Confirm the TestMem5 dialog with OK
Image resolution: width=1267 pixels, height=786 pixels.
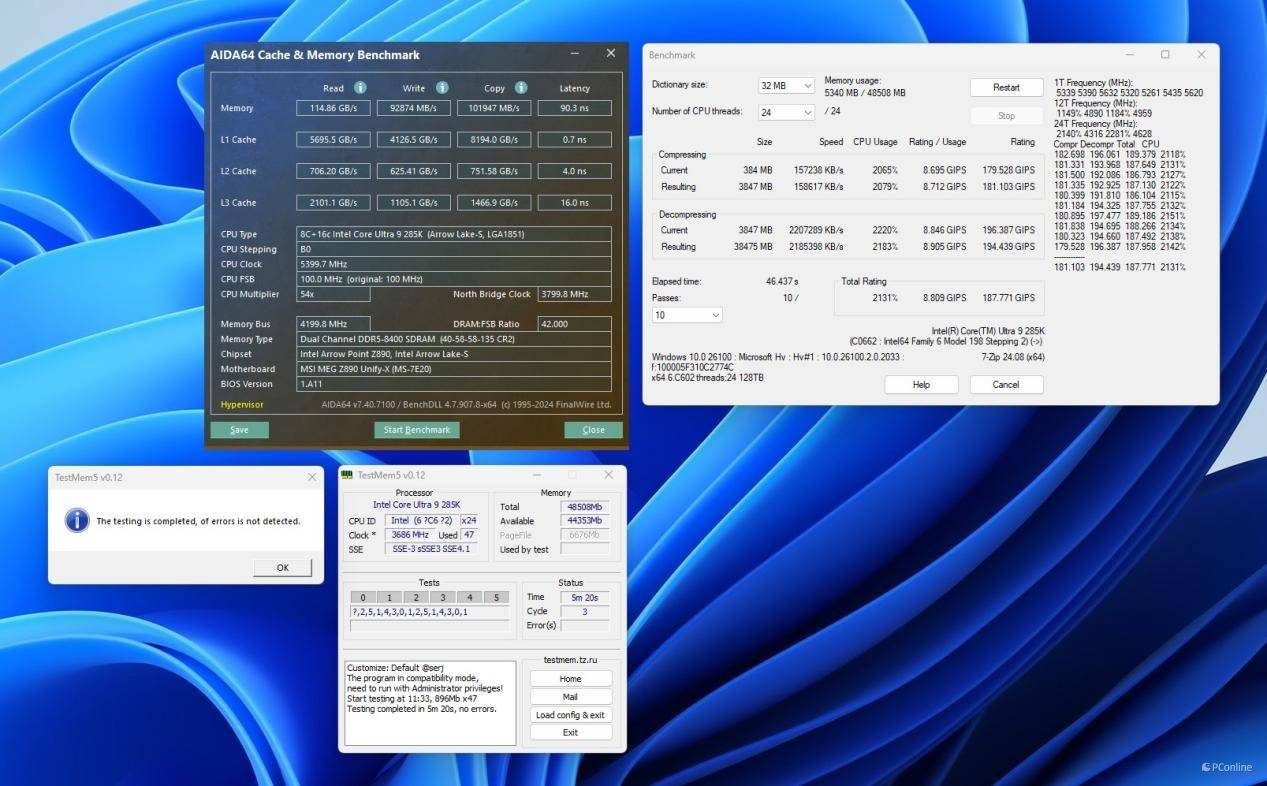(x=282, y=568)
